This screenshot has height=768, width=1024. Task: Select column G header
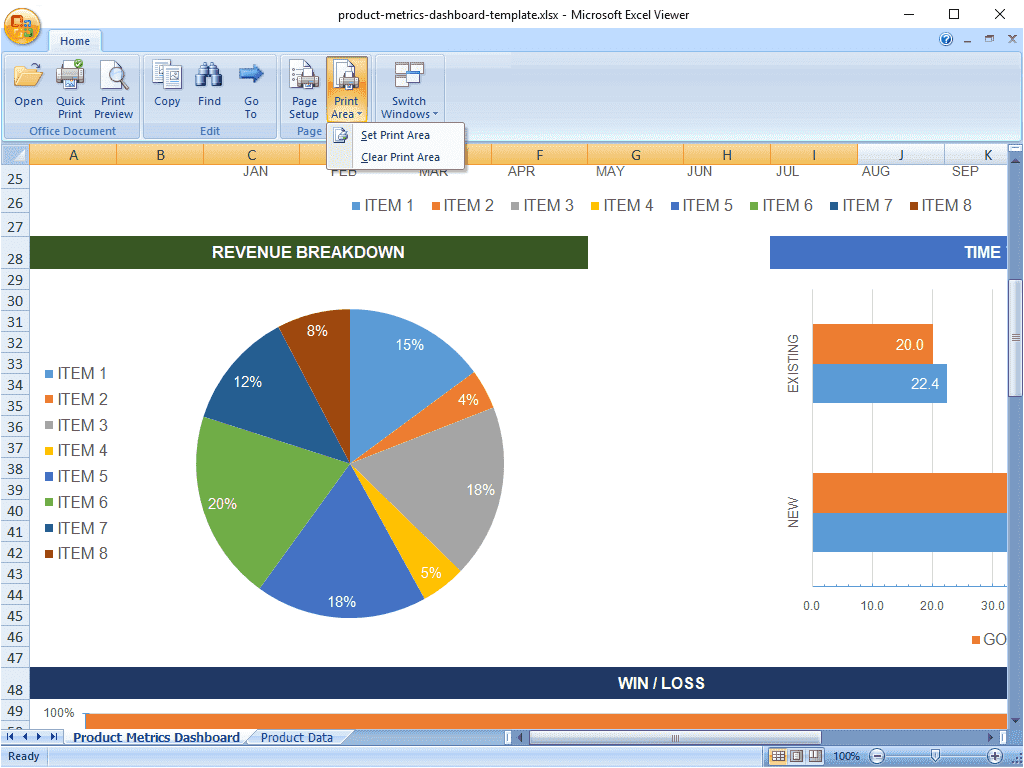[635, 155]
